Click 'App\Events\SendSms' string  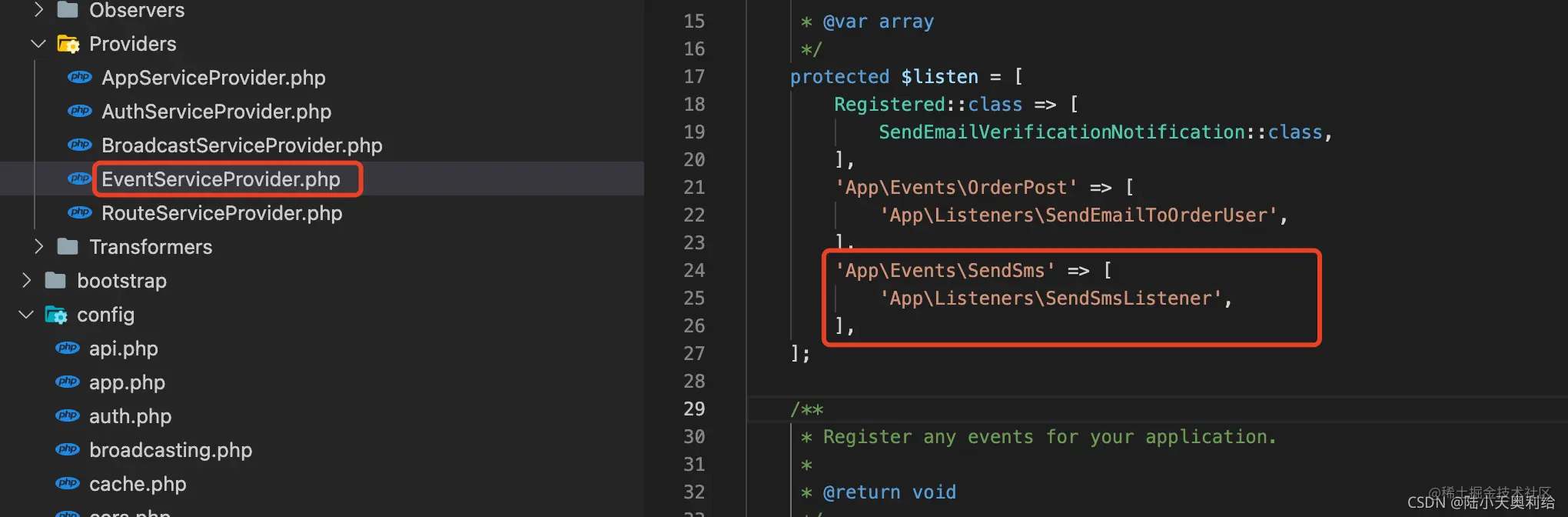pyautogui.click(x=945, y=271)
